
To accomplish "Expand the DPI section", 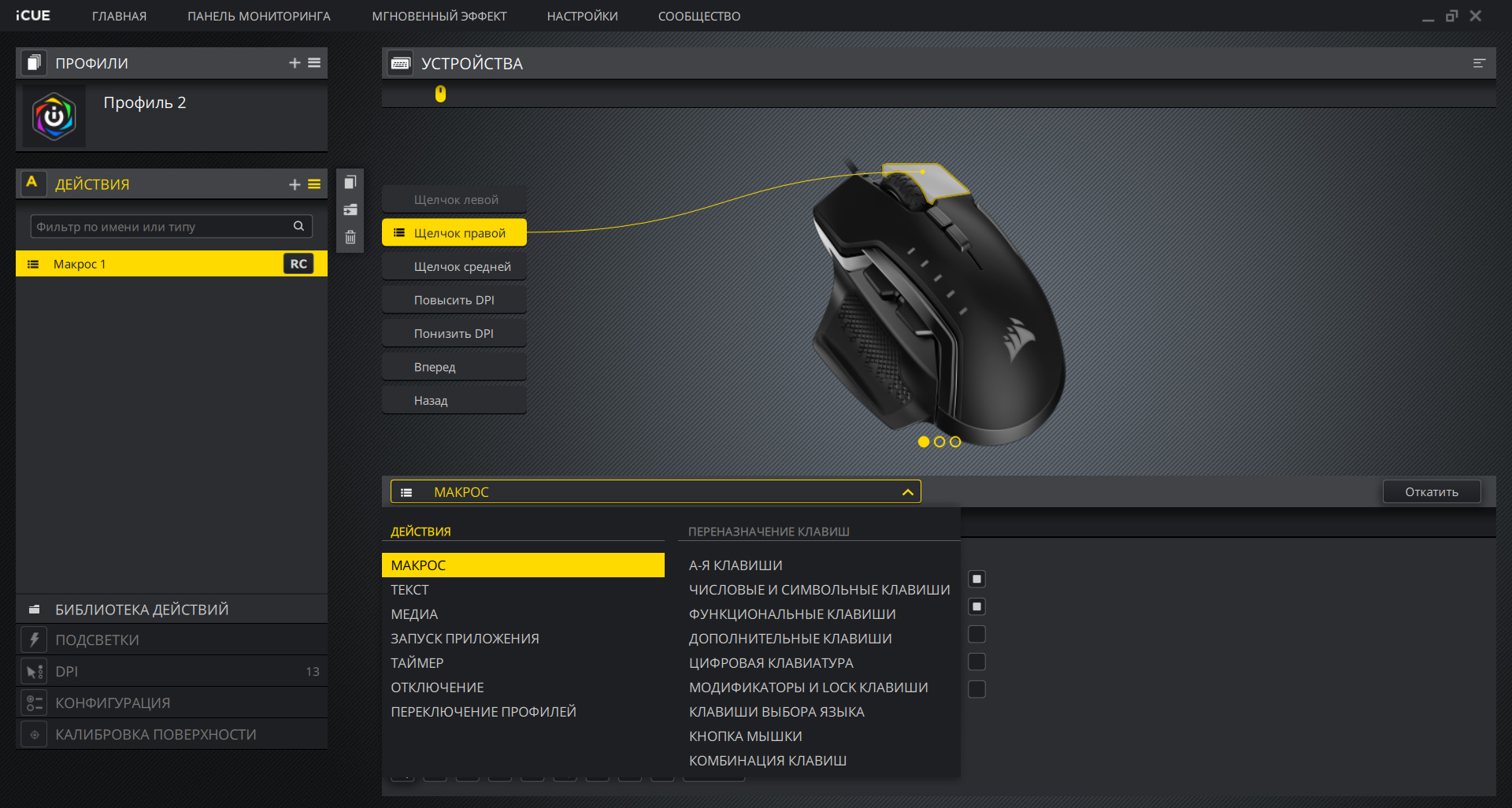I will [x=67, y=672].
